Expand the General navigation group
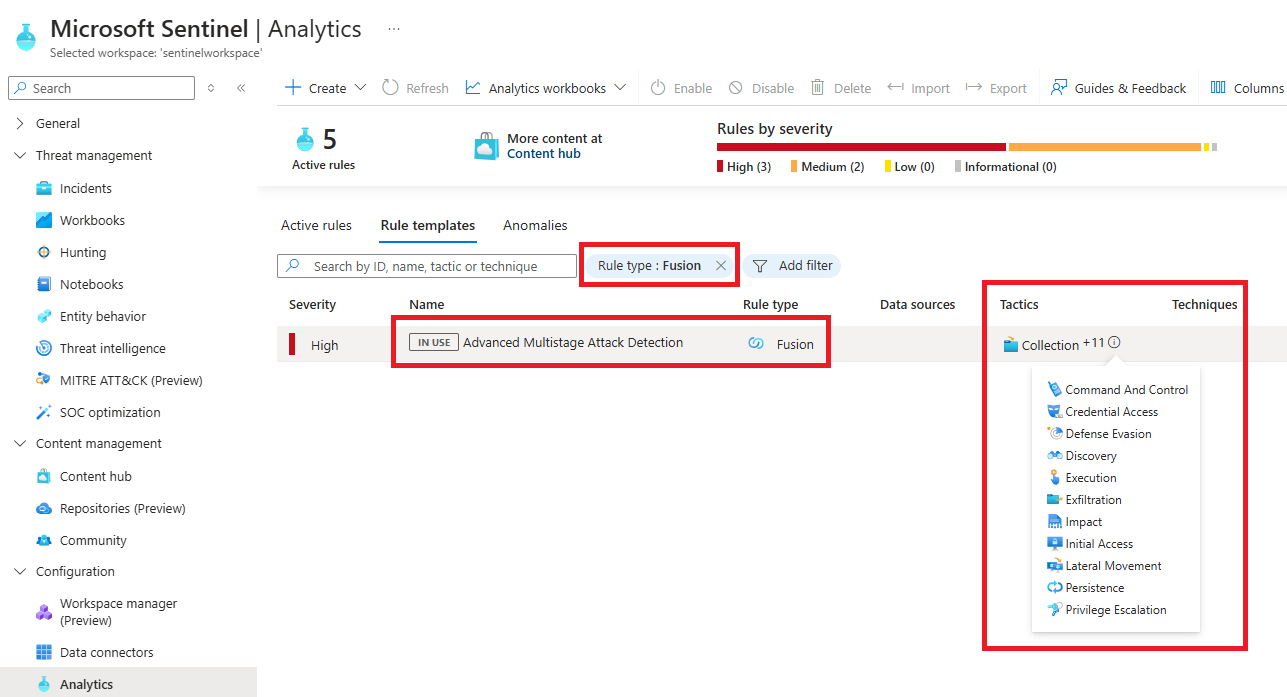 (20, 123)
